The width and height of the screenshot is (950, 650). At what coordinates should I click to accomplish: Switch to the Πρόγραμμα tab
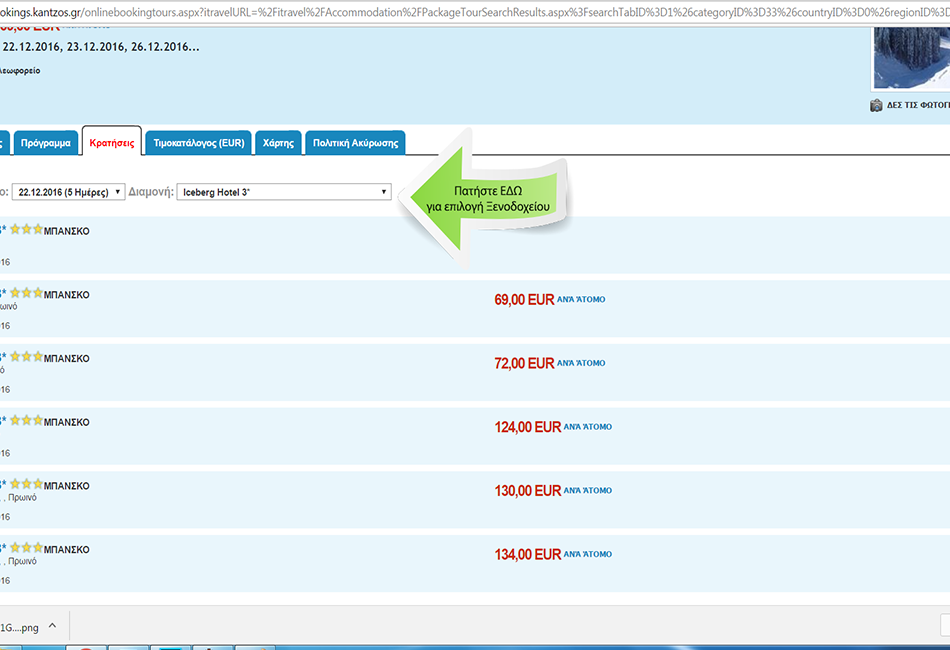coord(46,143)
